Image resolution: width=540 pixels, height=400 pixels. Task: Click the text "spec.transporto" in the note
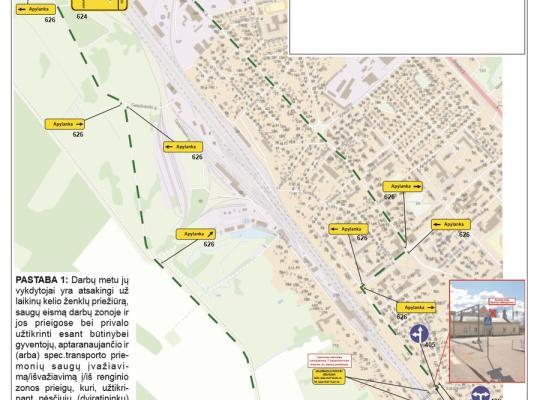[x=71, y=355]
